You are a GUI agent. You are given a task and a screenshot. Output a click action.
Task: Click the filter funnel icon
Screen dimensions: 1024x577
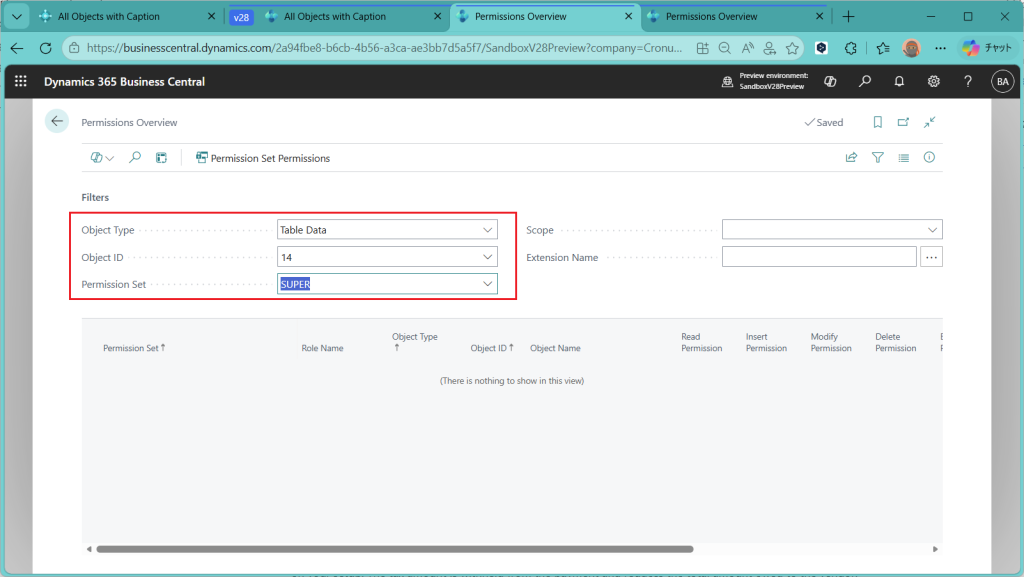point(878,158)
